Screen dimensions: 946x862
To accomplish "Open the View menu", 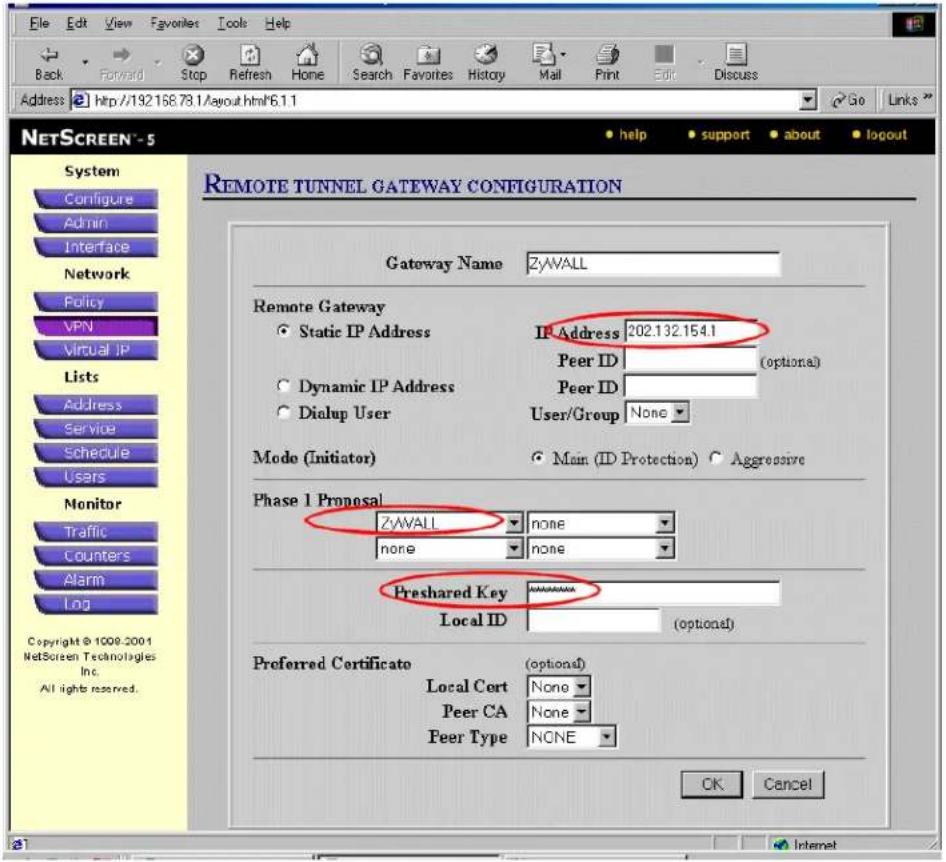I will (118, 23).
